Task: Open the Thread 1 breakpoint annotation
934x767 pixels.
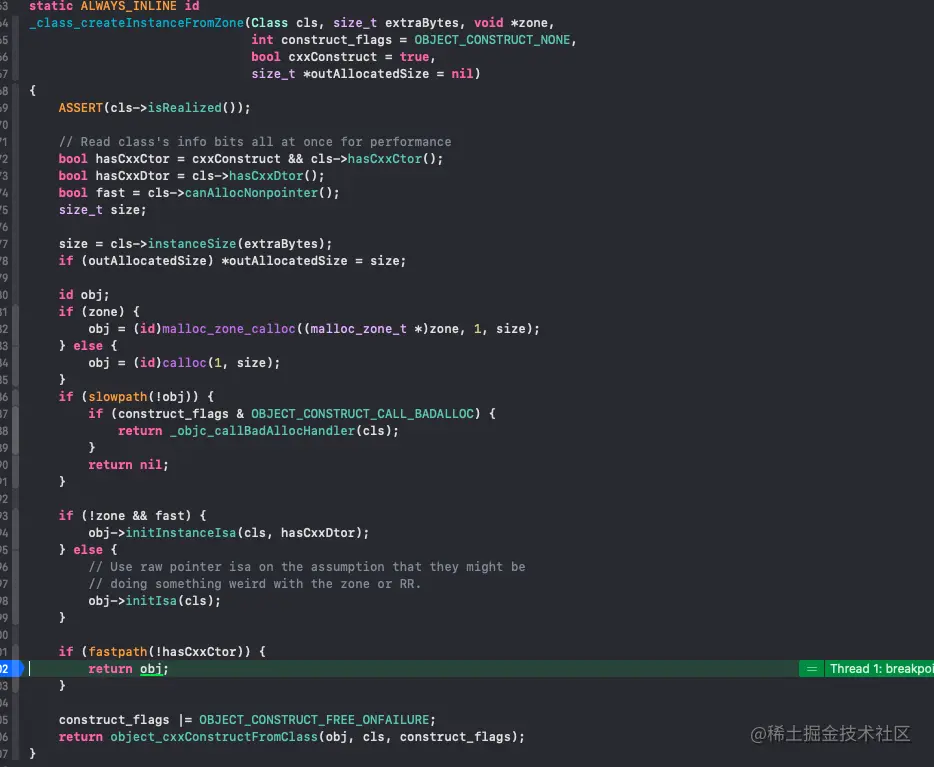Action: coord(880,669)
